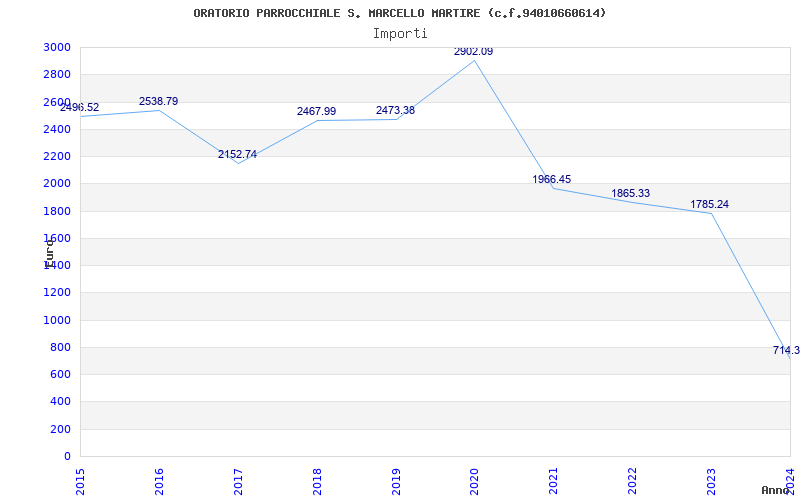
Task: Click the Anno x-axis label
Action: point(776,490)
